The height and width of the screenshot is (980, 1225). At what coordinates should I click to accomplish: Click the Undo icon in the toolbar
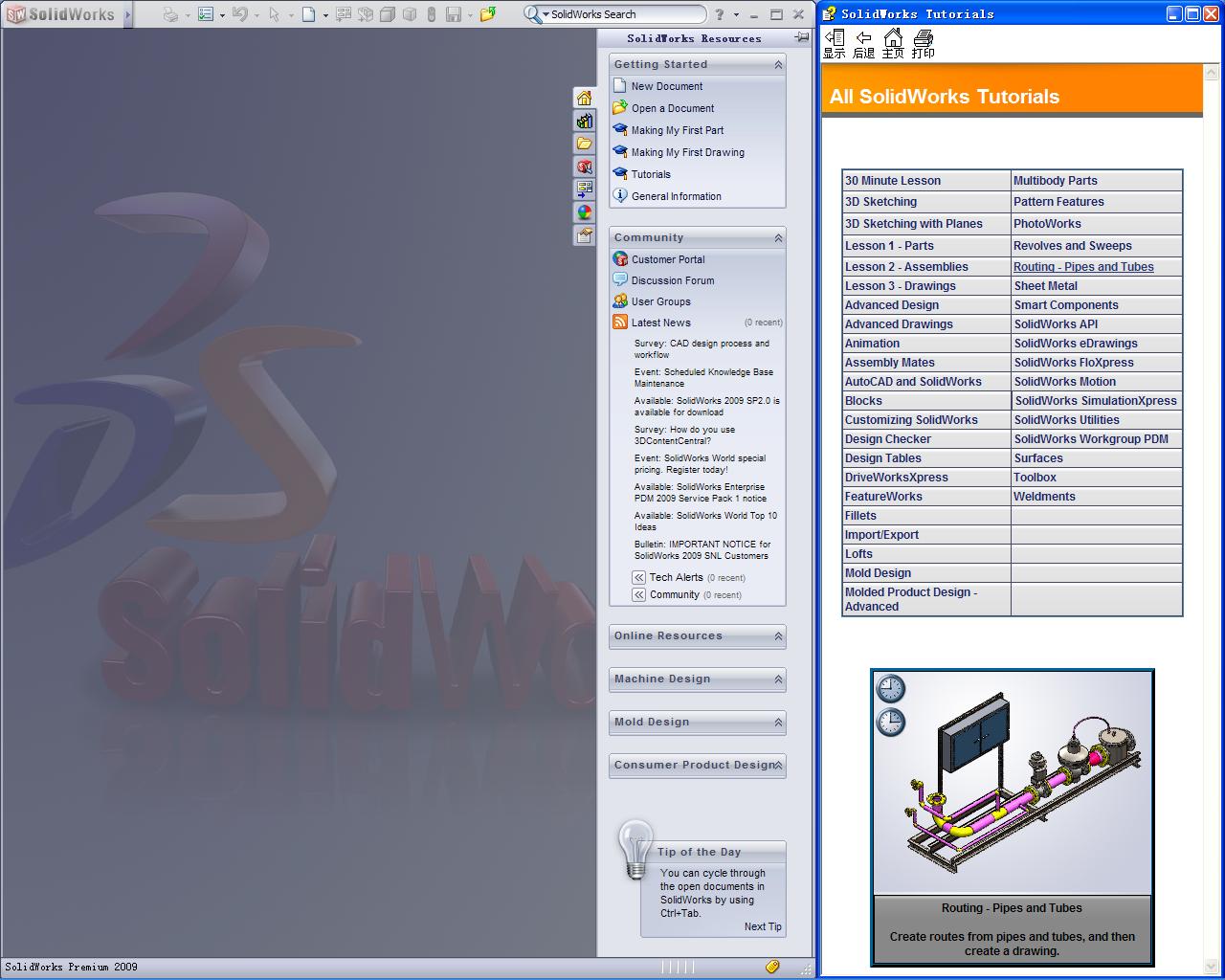240,14
